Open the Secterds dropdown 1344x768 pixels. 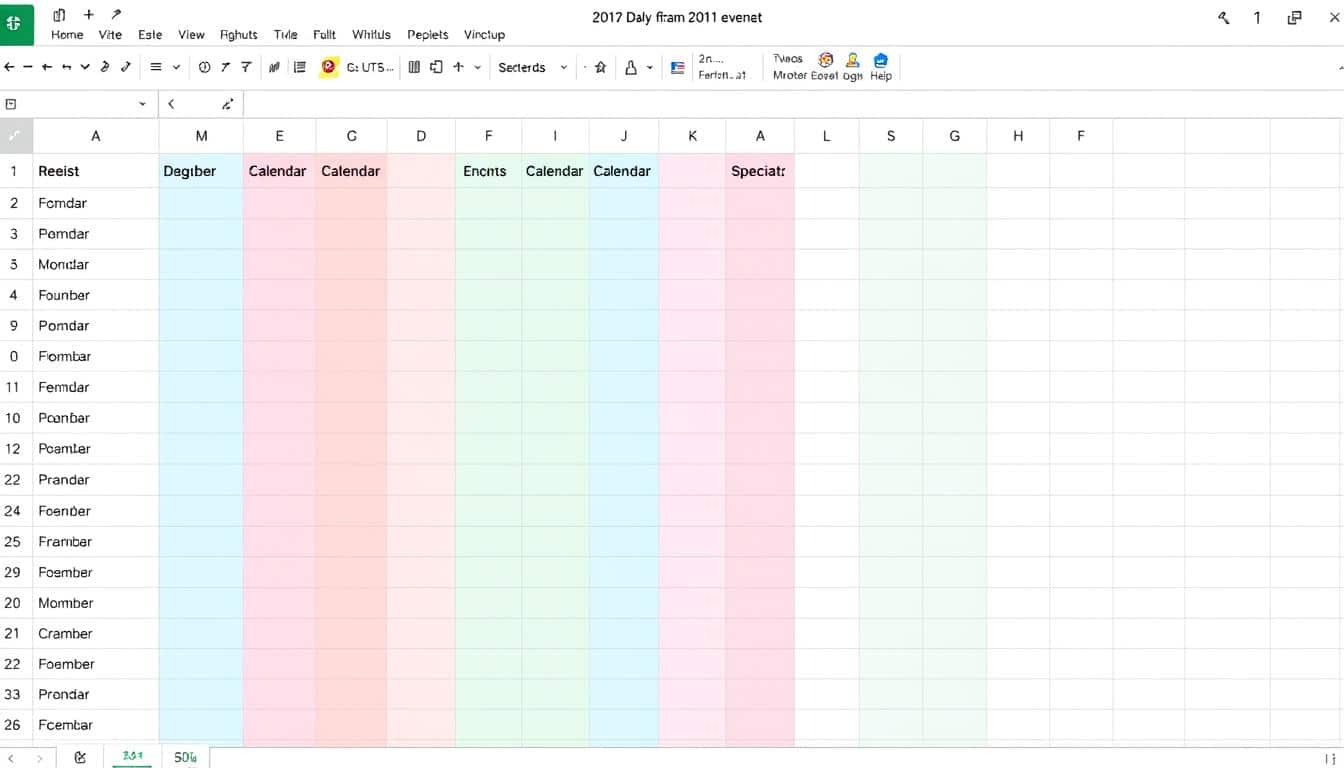(533, 67)
